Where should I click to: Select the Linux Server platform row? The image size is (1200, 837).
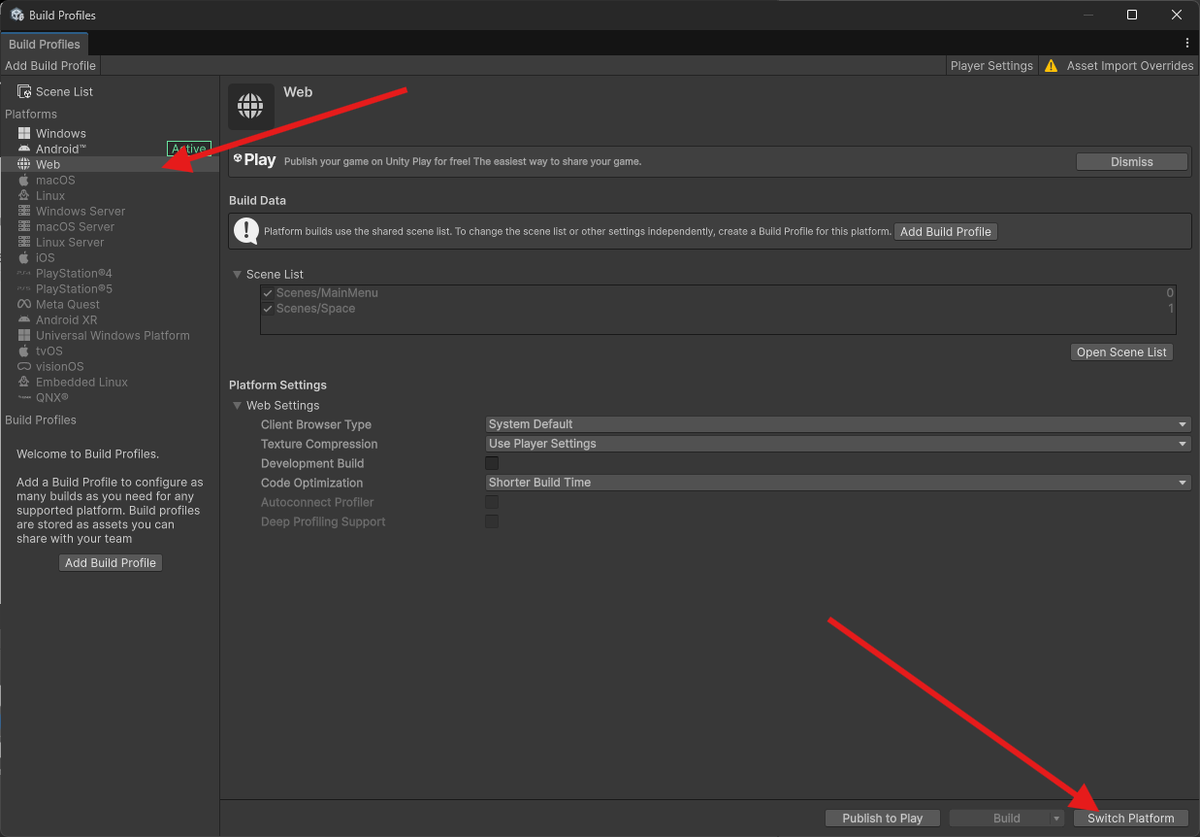click(110, 242)
